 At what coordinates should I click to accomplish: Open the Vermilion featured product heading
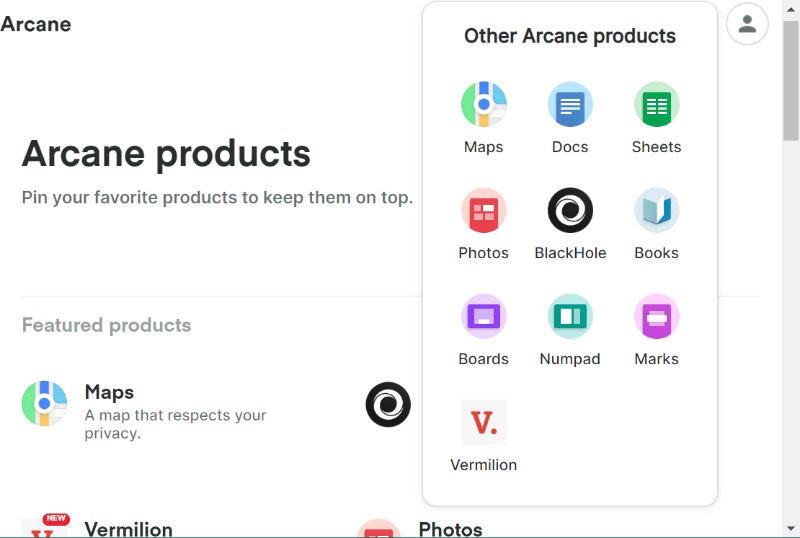click(128, 529)
